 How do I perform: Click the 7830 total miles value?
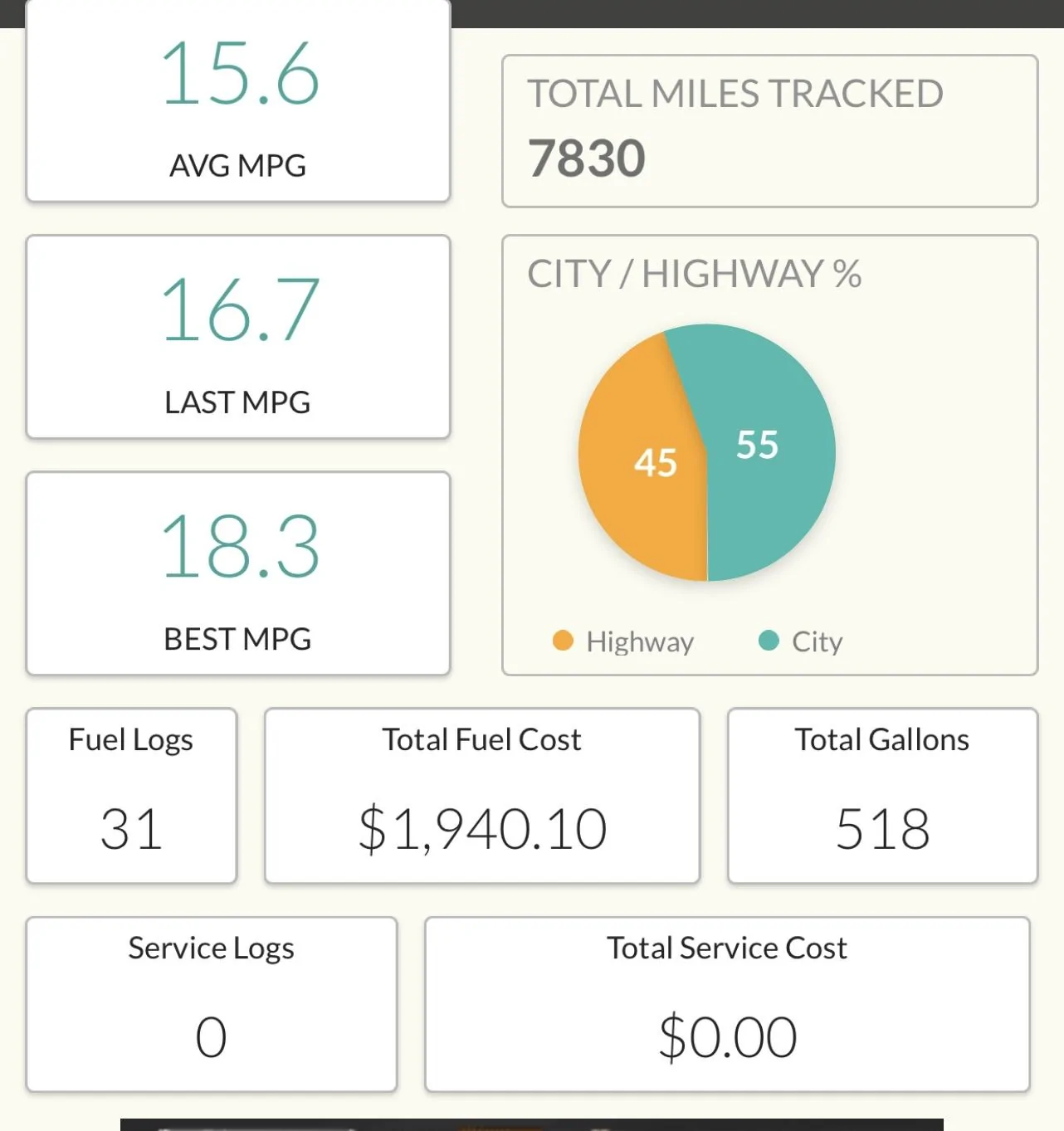(587, 158)
